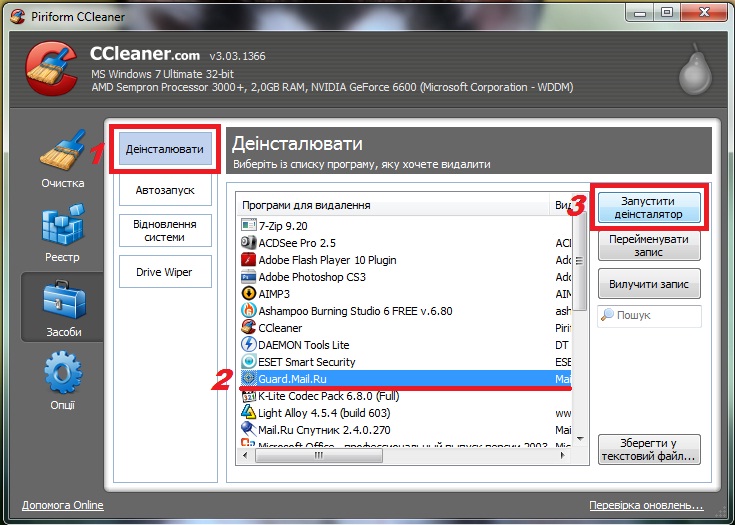Viewport: 735px width, 525px height.
Task: Select the 7-Zip 9.20 row
Action: [x=405, y=225]
